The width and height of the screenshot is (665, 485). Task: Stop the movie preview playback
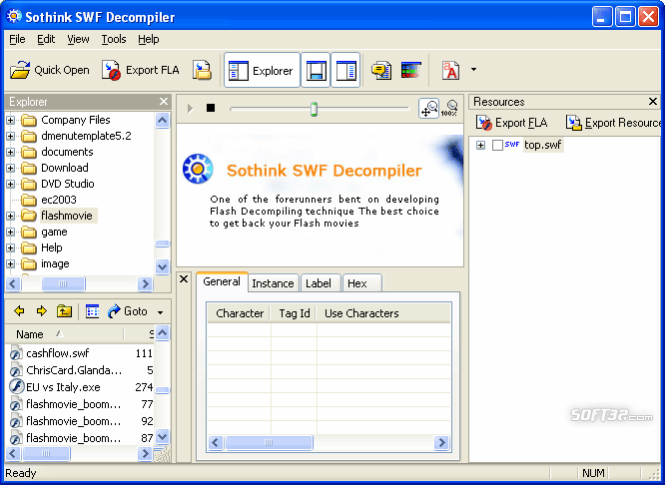[211, 108]
